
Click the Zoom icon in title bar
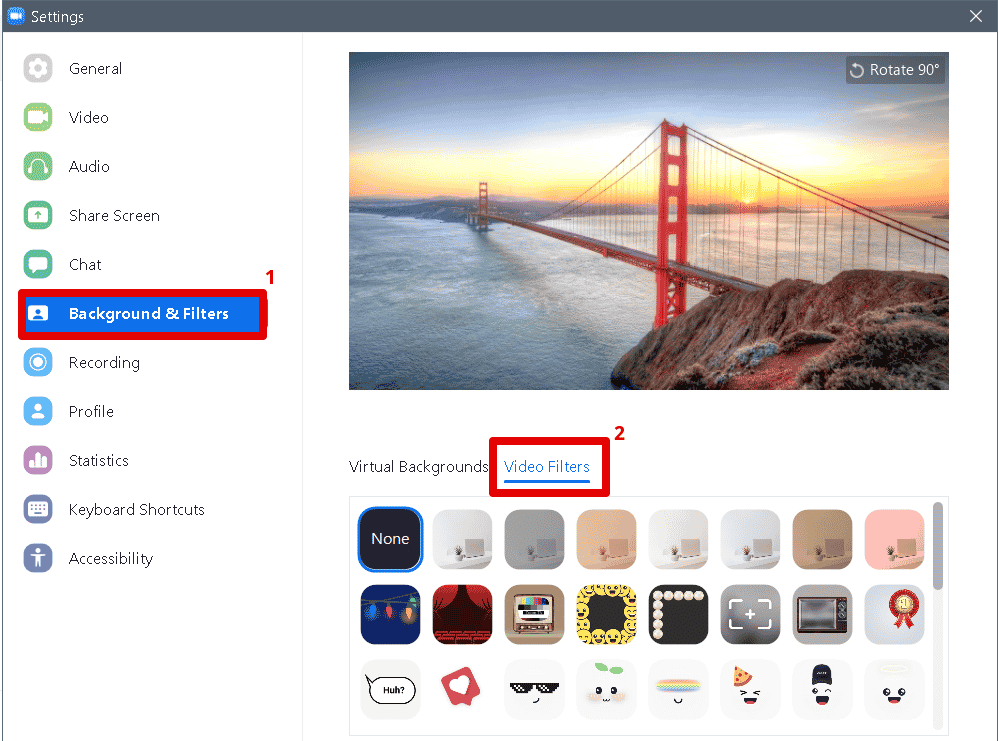pyautogui.click(x=15, y=16)
